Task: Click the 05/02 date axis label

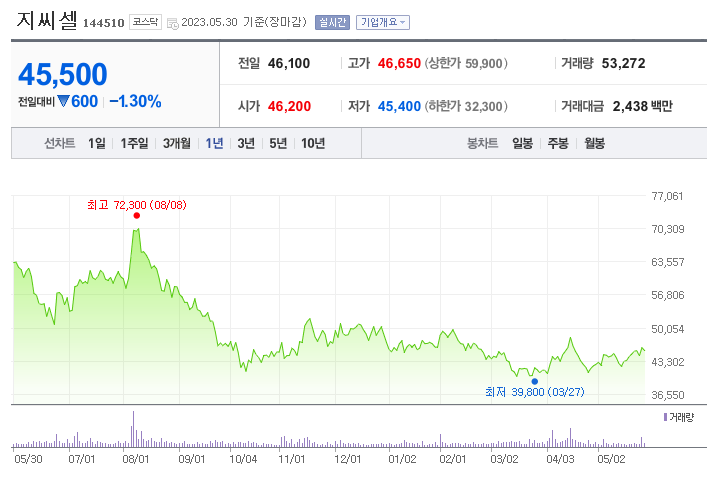Action: tap(611, 460)
